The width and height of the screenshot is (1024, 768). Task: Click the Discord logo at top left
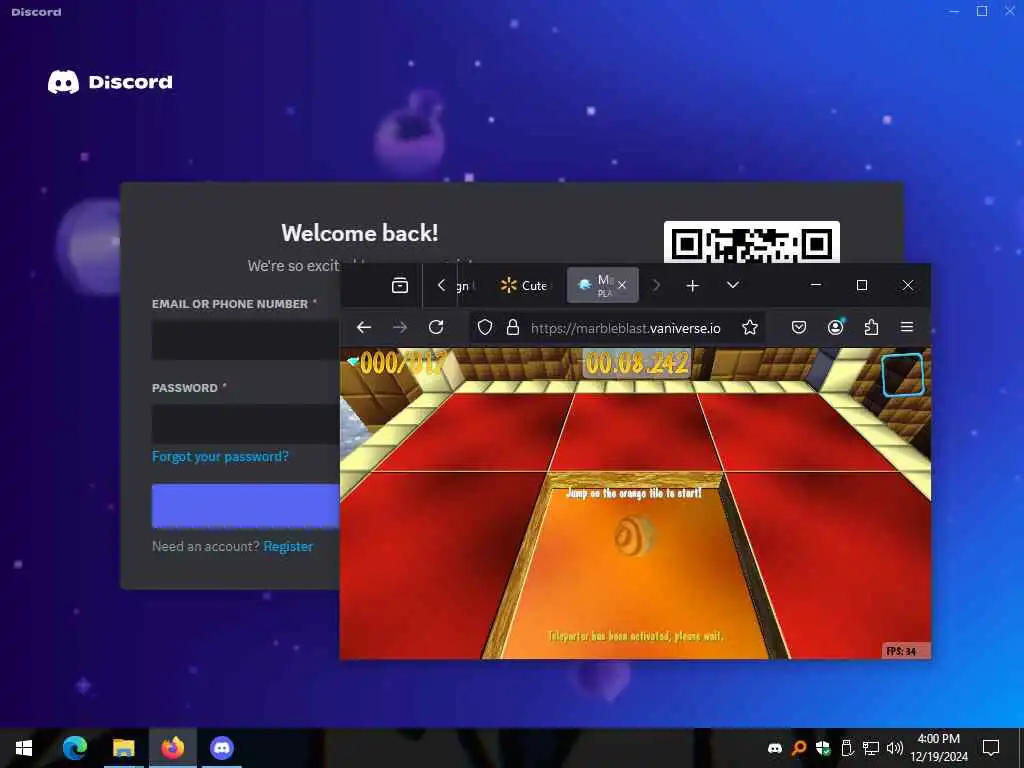pyautogui.click(x=110, y=82)
